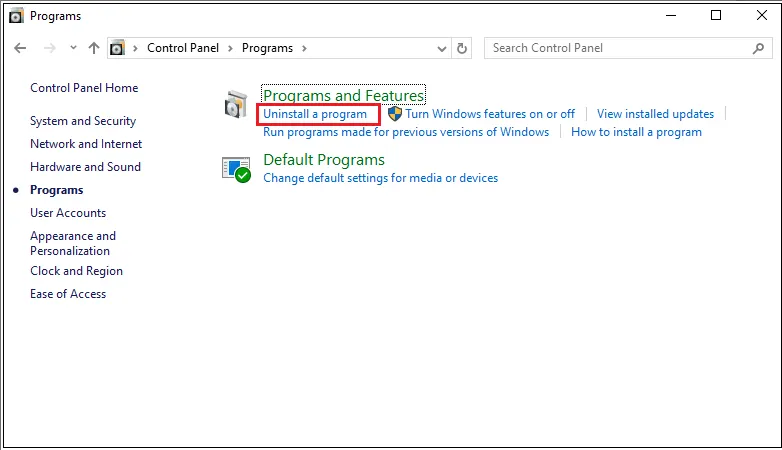Click the Back arrow button
The width and height of the screenshot is (782, 450).
tap(21, 48)
